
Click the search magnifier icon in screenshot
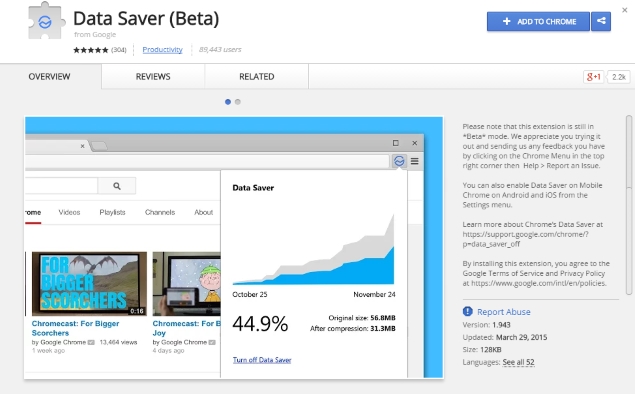click(117, 186)
